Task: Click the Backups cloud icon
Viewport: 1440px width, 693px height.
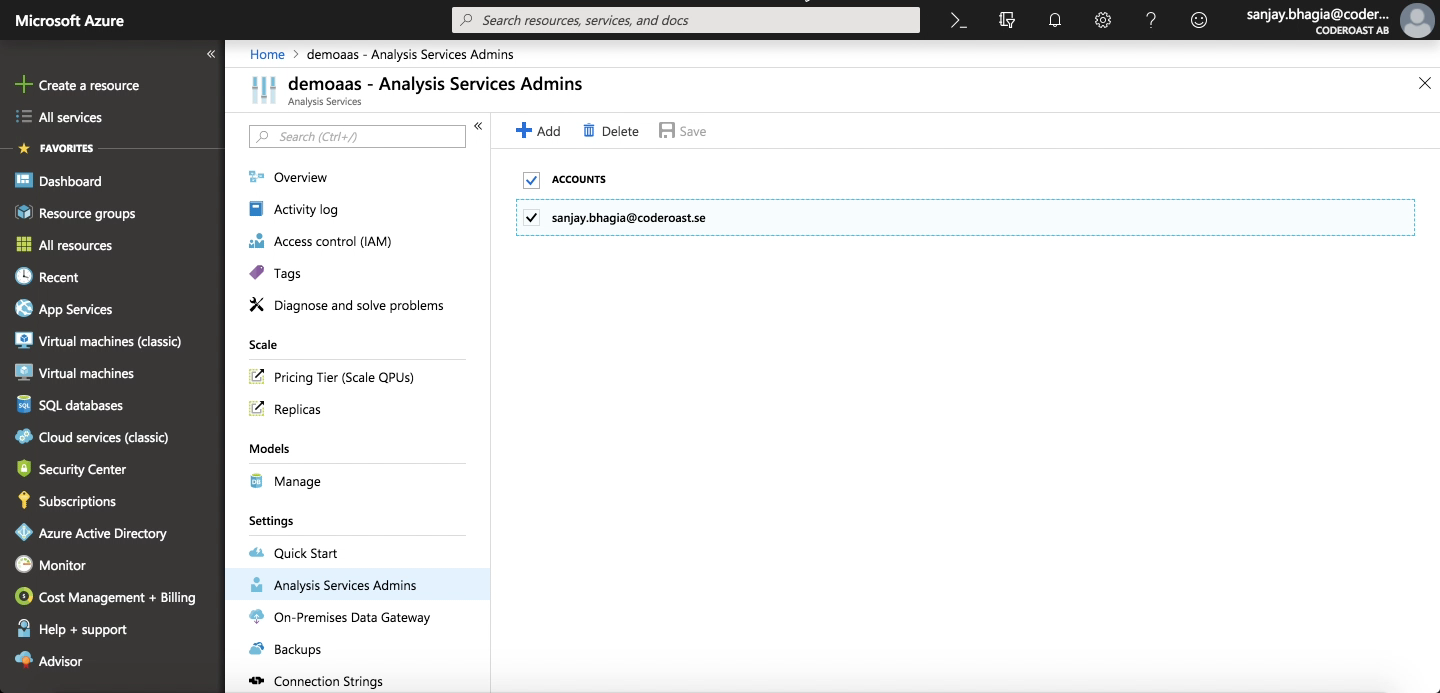Action: (257, 649)
